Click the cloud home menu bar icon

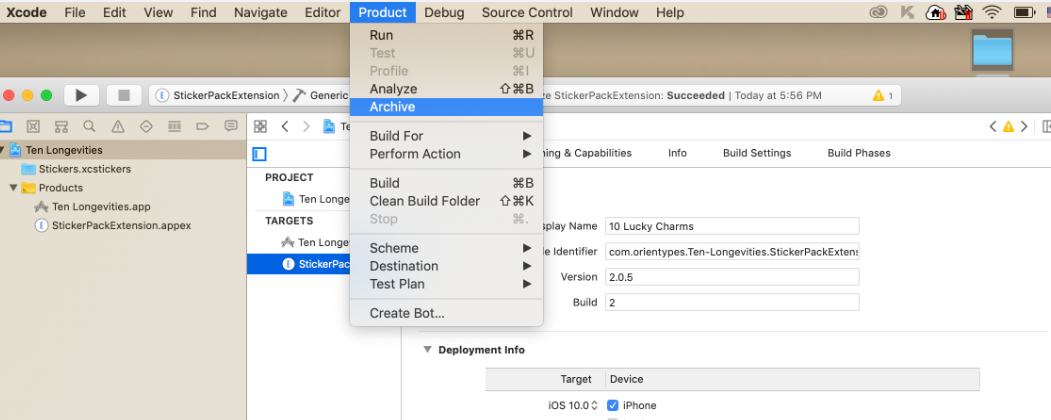[x=935, y=12]
